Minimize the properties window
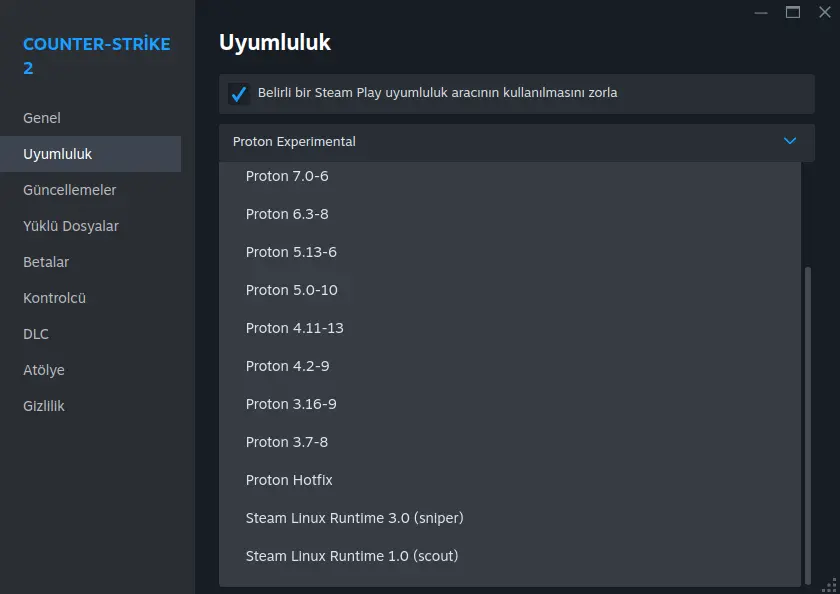 tap(761, 12)
